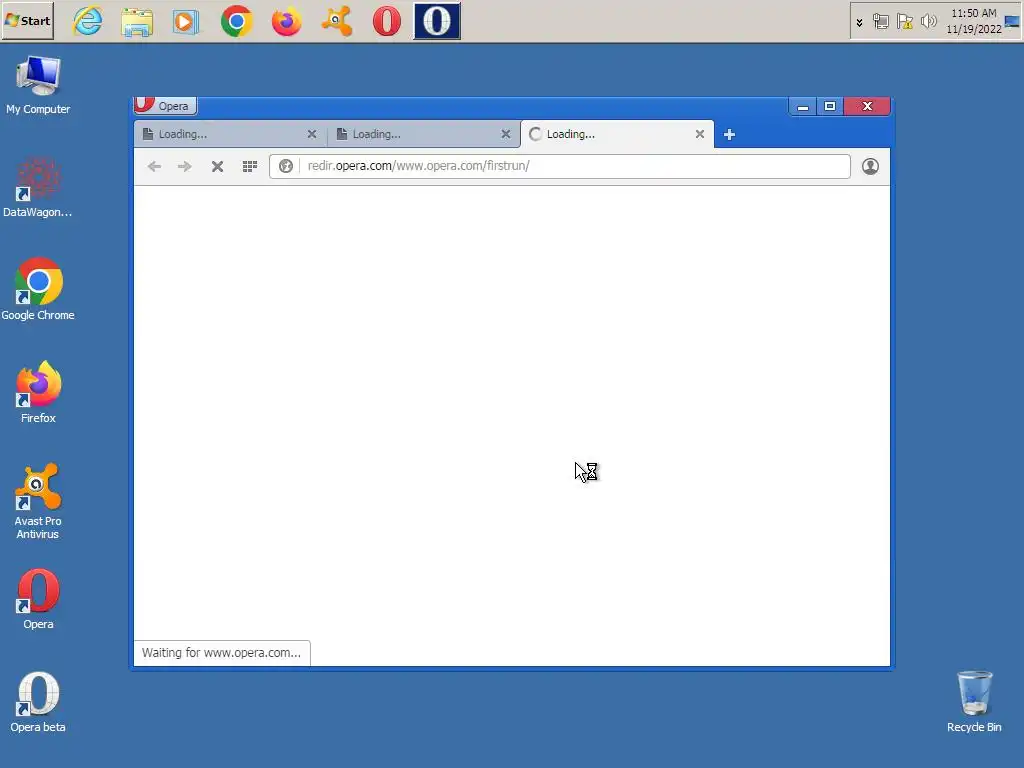Minimize the Opera window
Viewport: 1024px width, 768px height.
click(x=803, y=106)
